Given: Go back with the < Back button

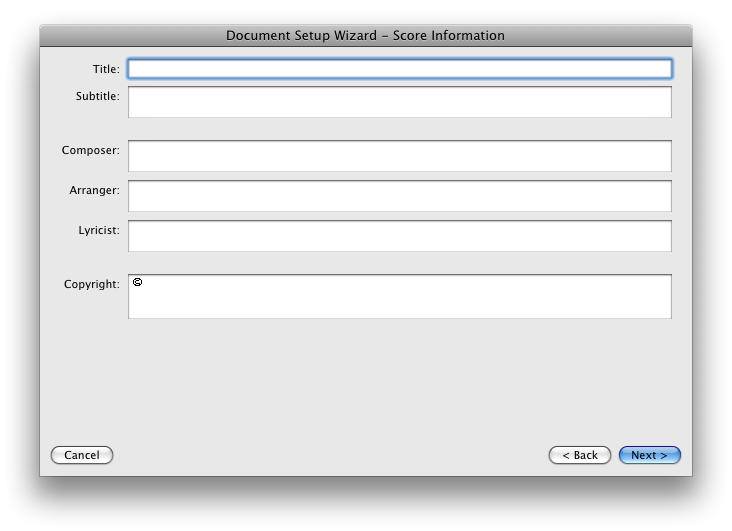Looking at the screenshot, I should click(x=580, y=455).
